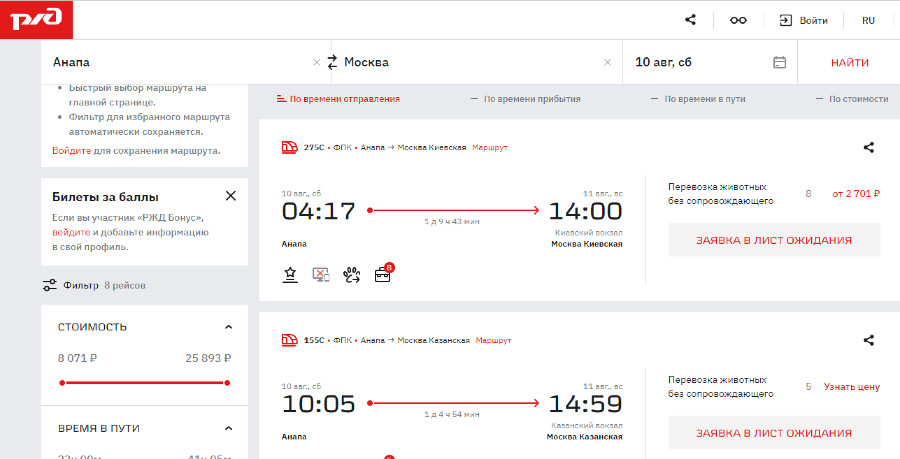Viewport: 900px width, 459px height.
Task: Swap departure and destination stations
Action: click(331, 62)
